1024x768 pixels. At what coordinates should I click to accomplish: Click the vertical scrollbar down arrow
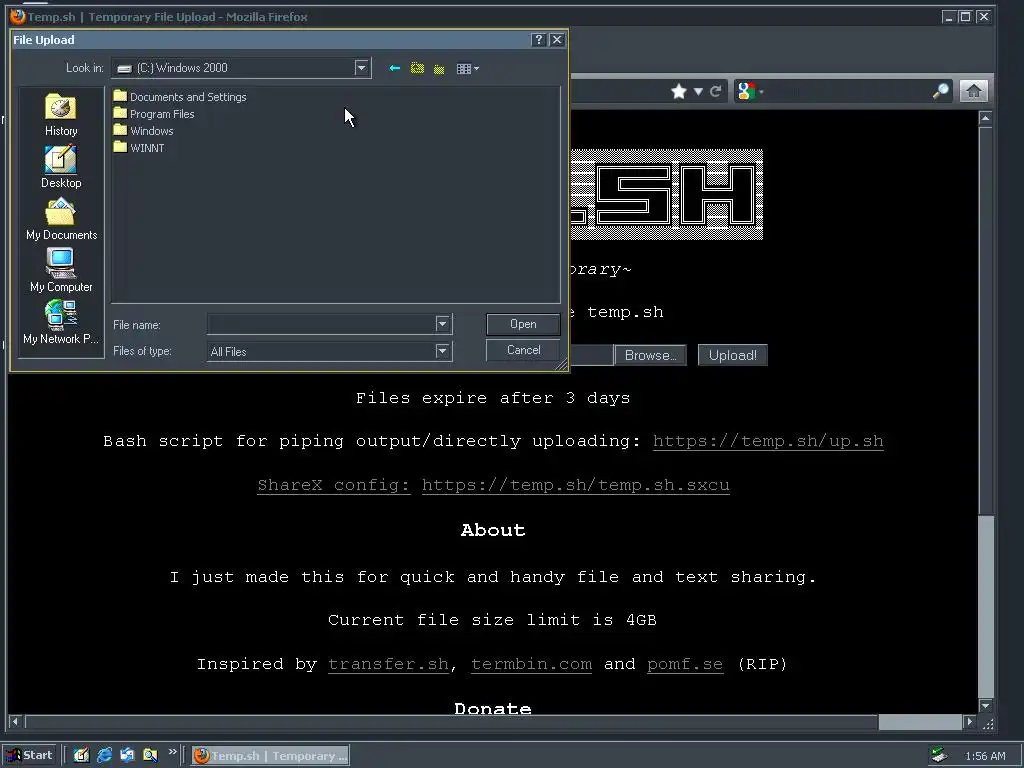click(x=986, y=706)
